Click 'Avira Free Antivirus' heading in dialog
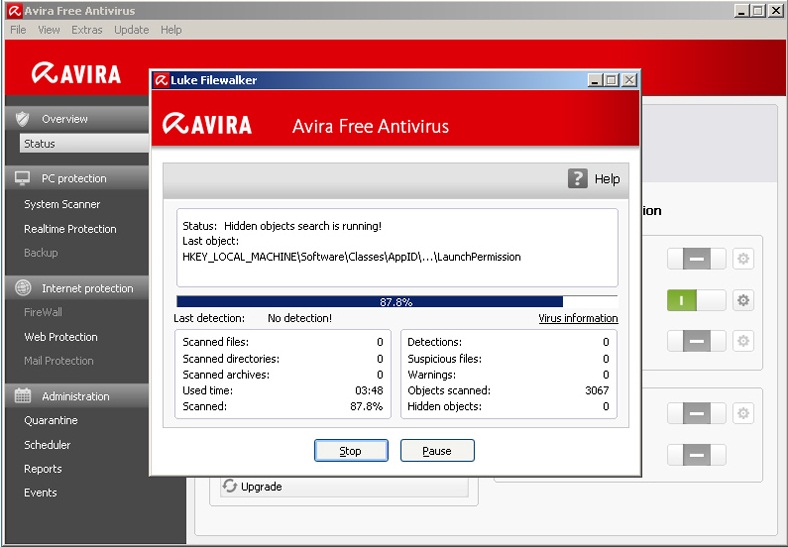Screen dimensions: 788x547 (370, 126)
